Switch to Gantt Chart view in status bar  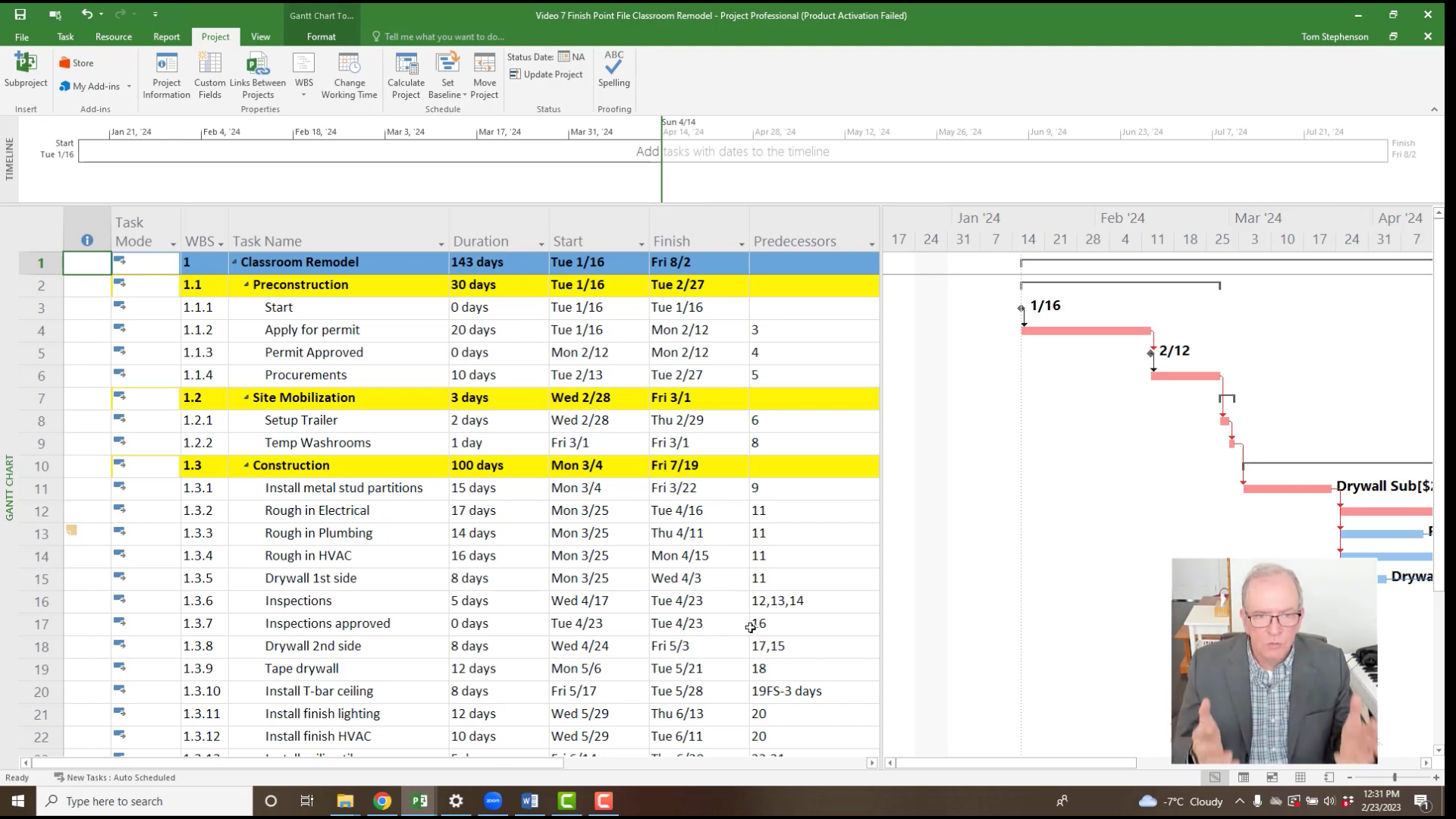coord(1215,777)
